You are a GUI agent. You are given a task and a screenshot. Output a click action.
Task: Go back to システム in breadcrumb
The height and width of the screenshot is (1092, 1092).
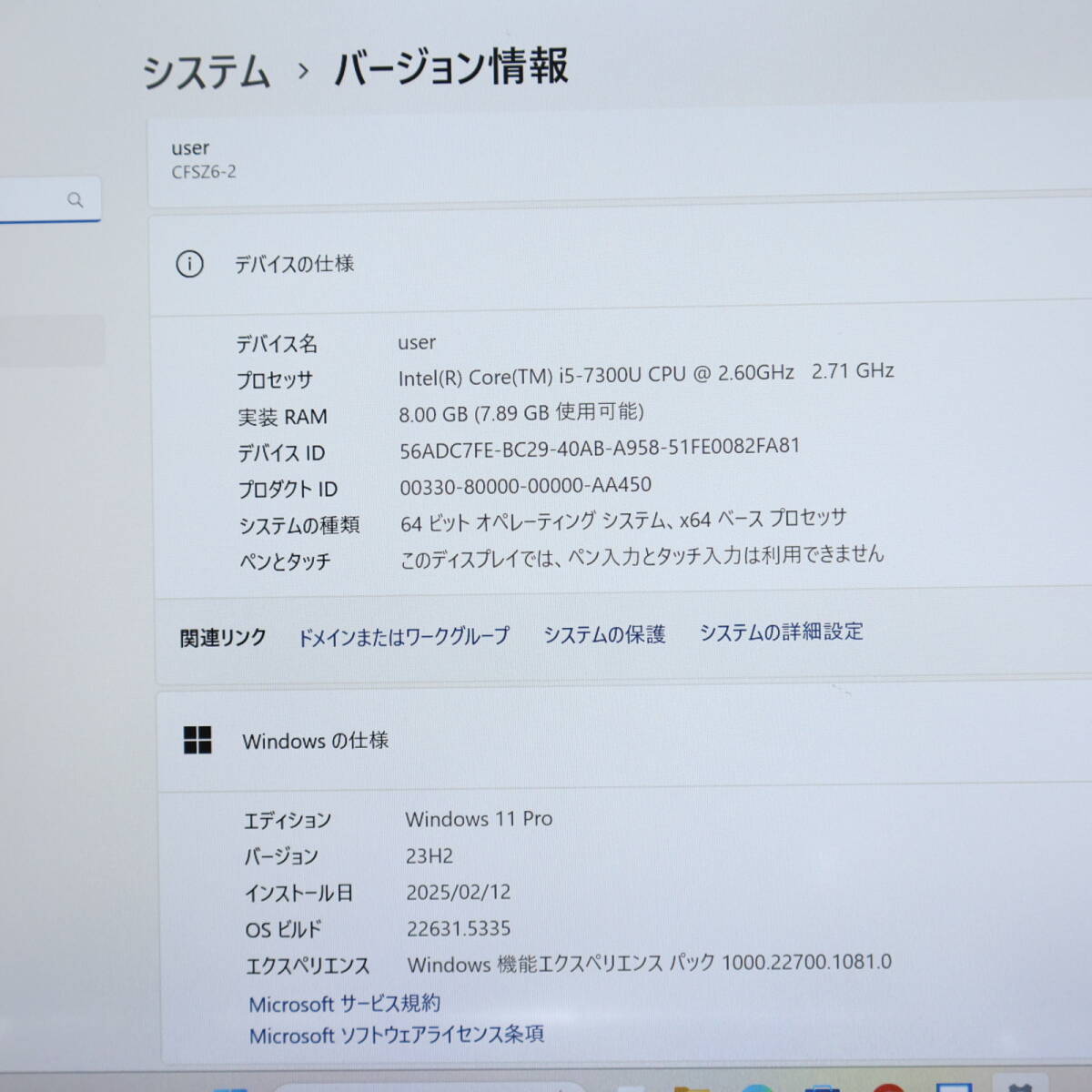(x=207, y=71)
